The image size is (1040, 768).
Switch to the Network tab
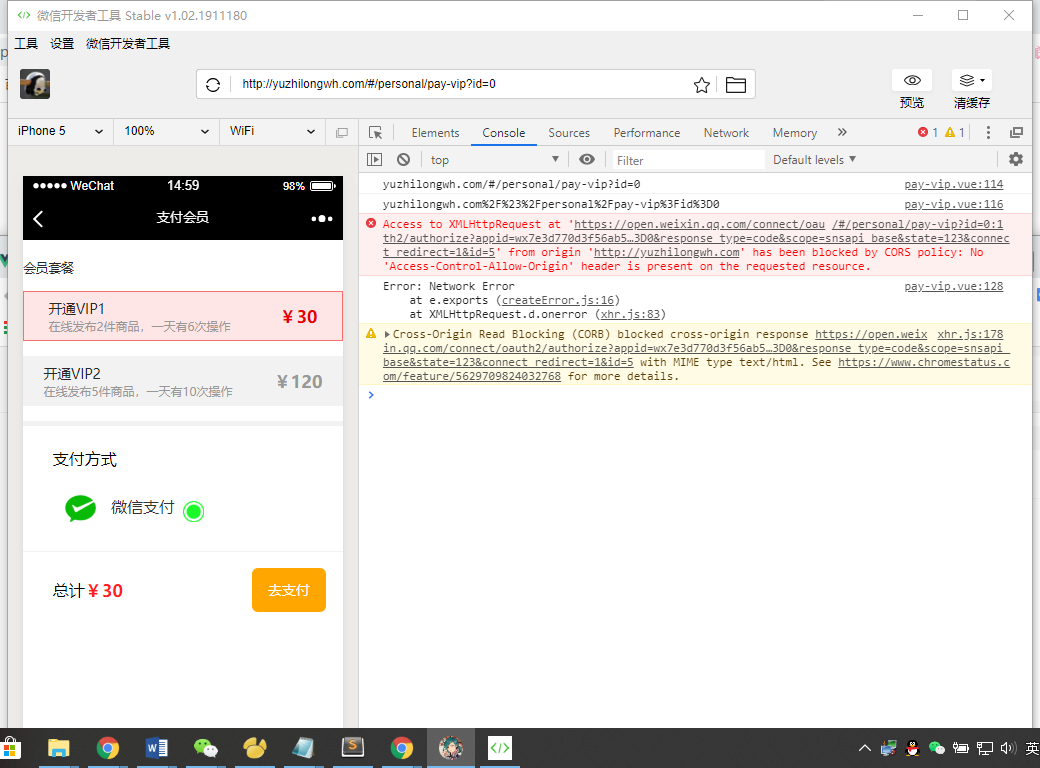coord(726,133)
